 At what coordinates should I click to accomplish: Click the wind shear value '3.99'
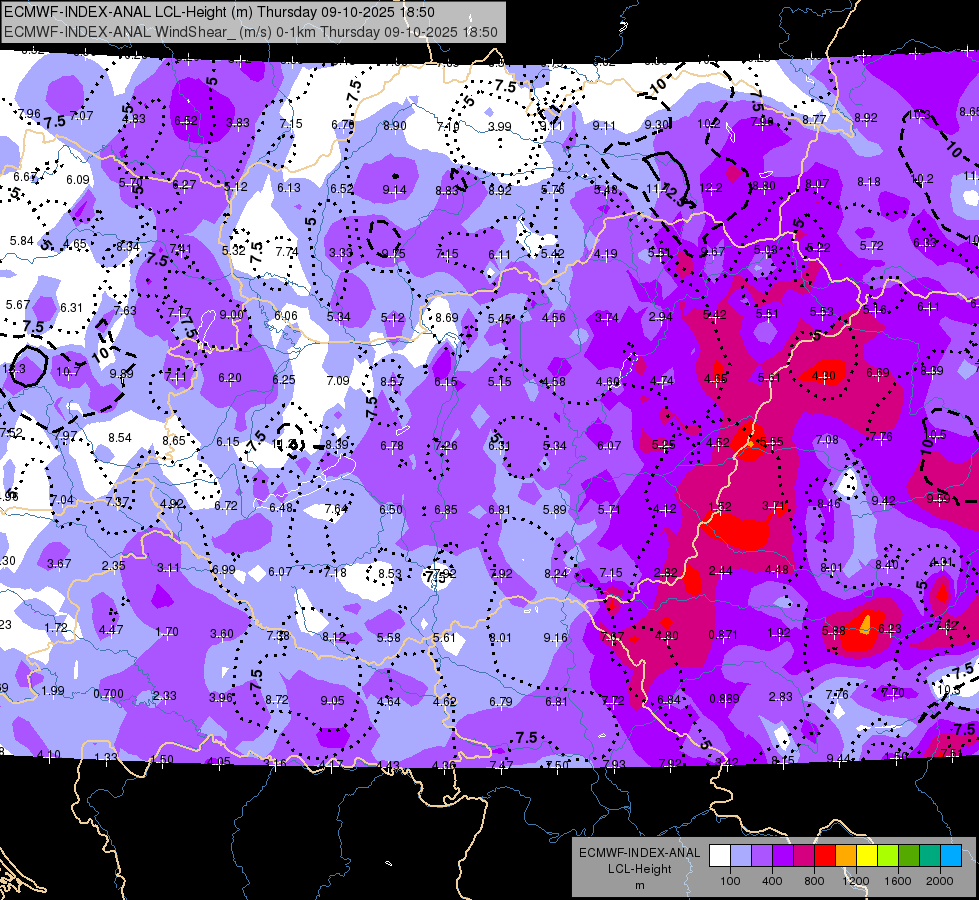click(499, 127)
